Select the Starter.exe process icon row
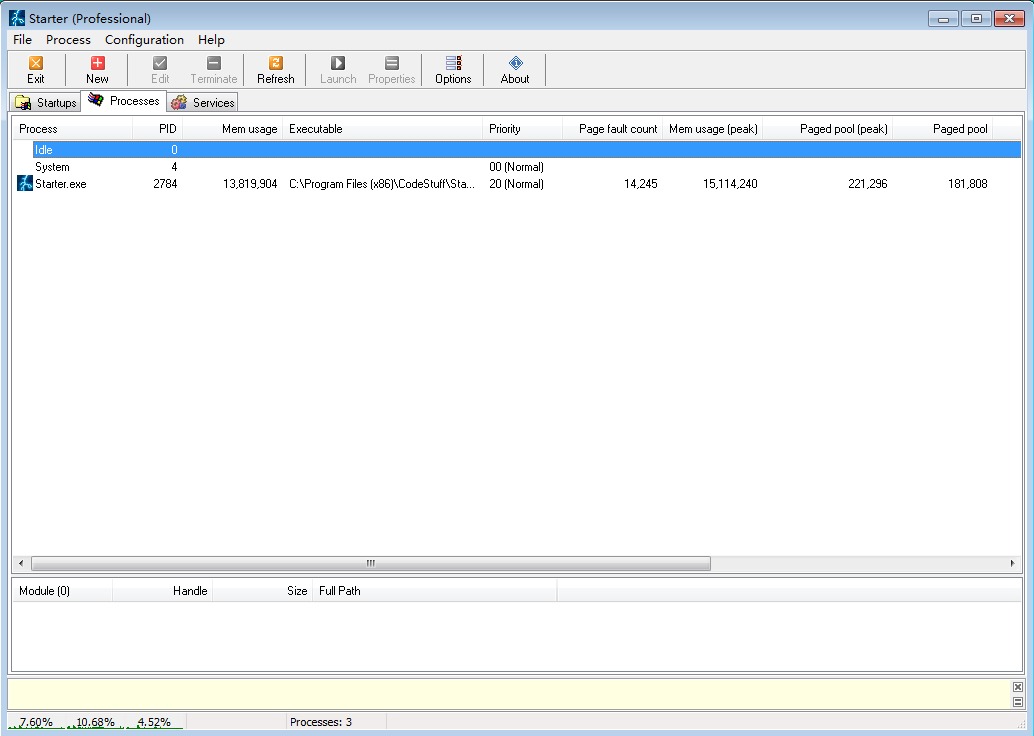The image size is (1034, 736). click(26, 184)
